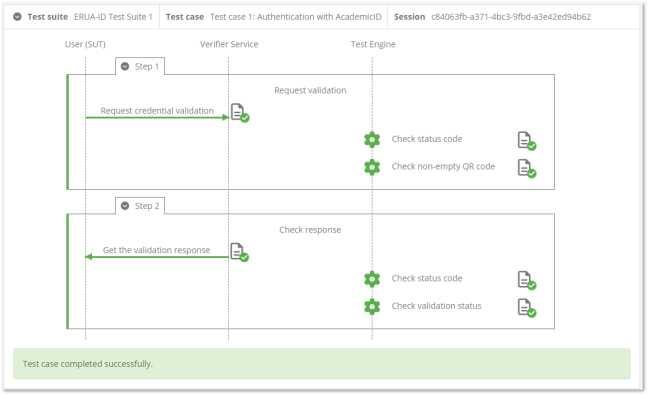Click gear icon beside Check validation status
Viewport: 648px width, 395px height.
coord(372,307)
